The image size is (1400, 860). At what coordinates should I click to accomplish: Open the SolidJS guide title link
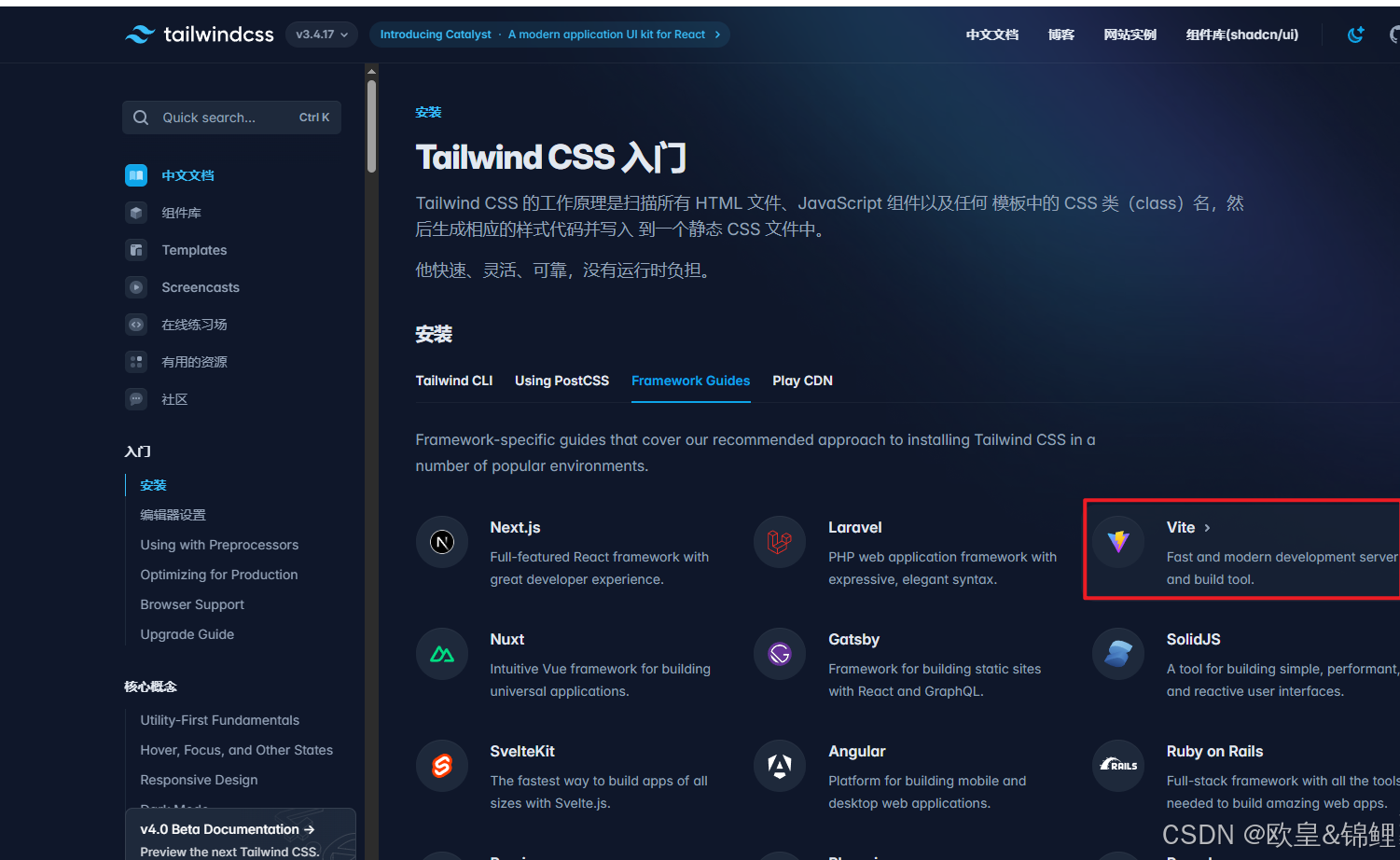click(1193, 639)
